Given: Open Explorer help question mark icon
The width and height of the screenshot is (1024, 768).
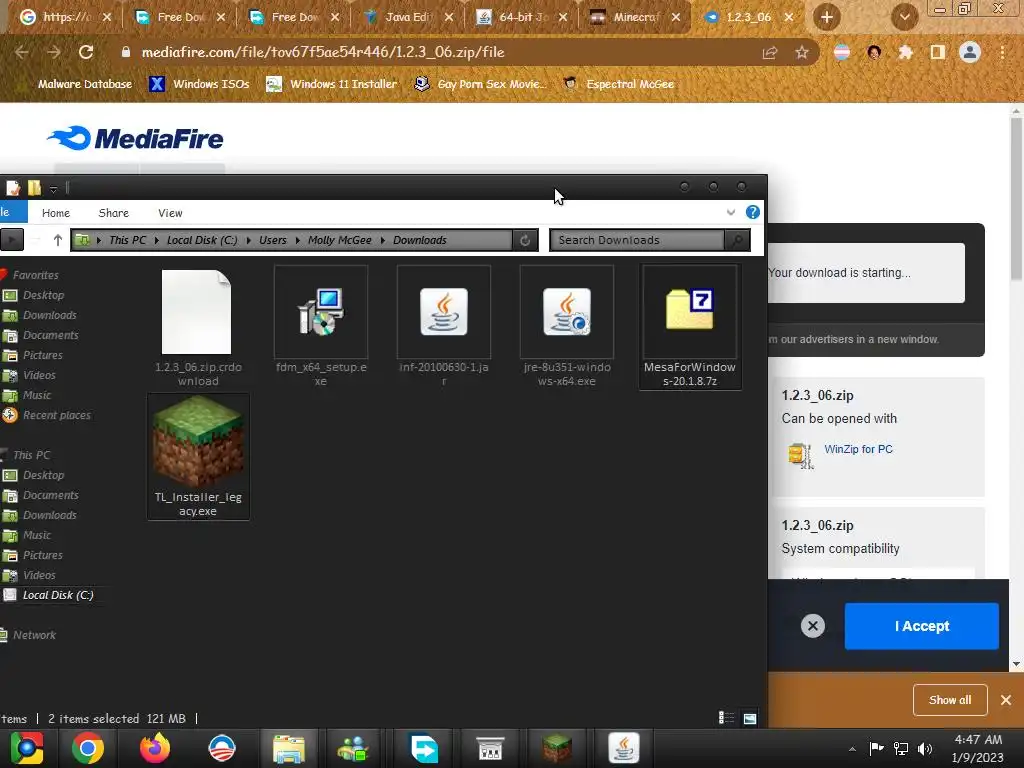Looking at the screenshot, I should (x=752, y=212).
